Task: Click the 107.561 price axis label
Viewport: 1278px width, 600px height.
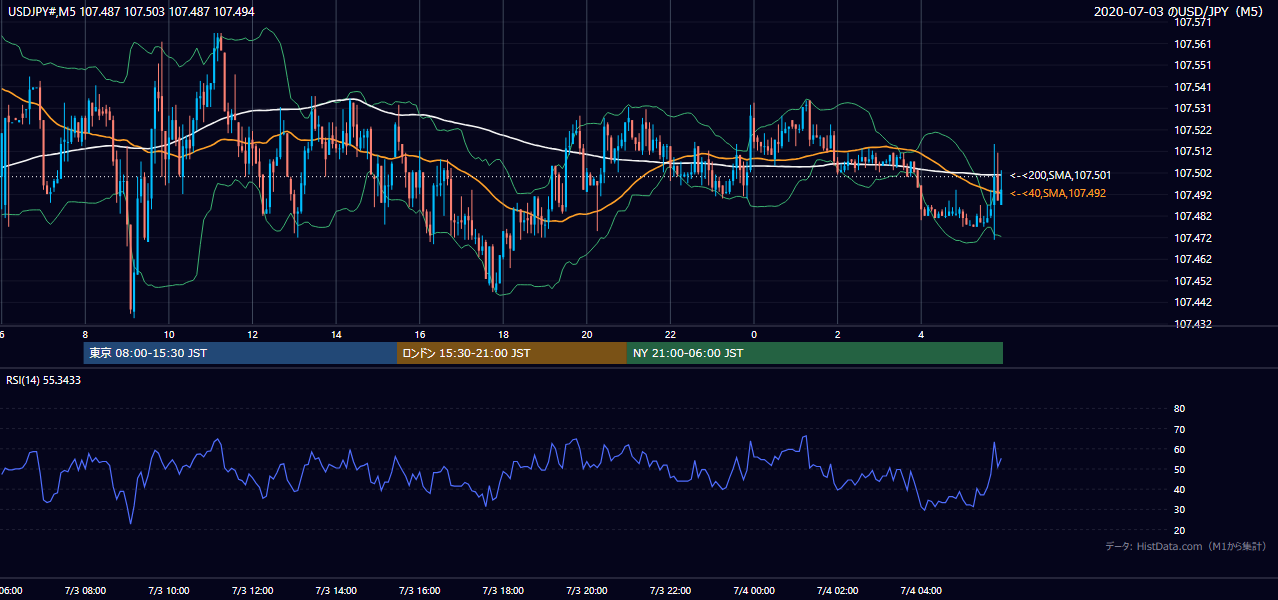Action: 1195,44
